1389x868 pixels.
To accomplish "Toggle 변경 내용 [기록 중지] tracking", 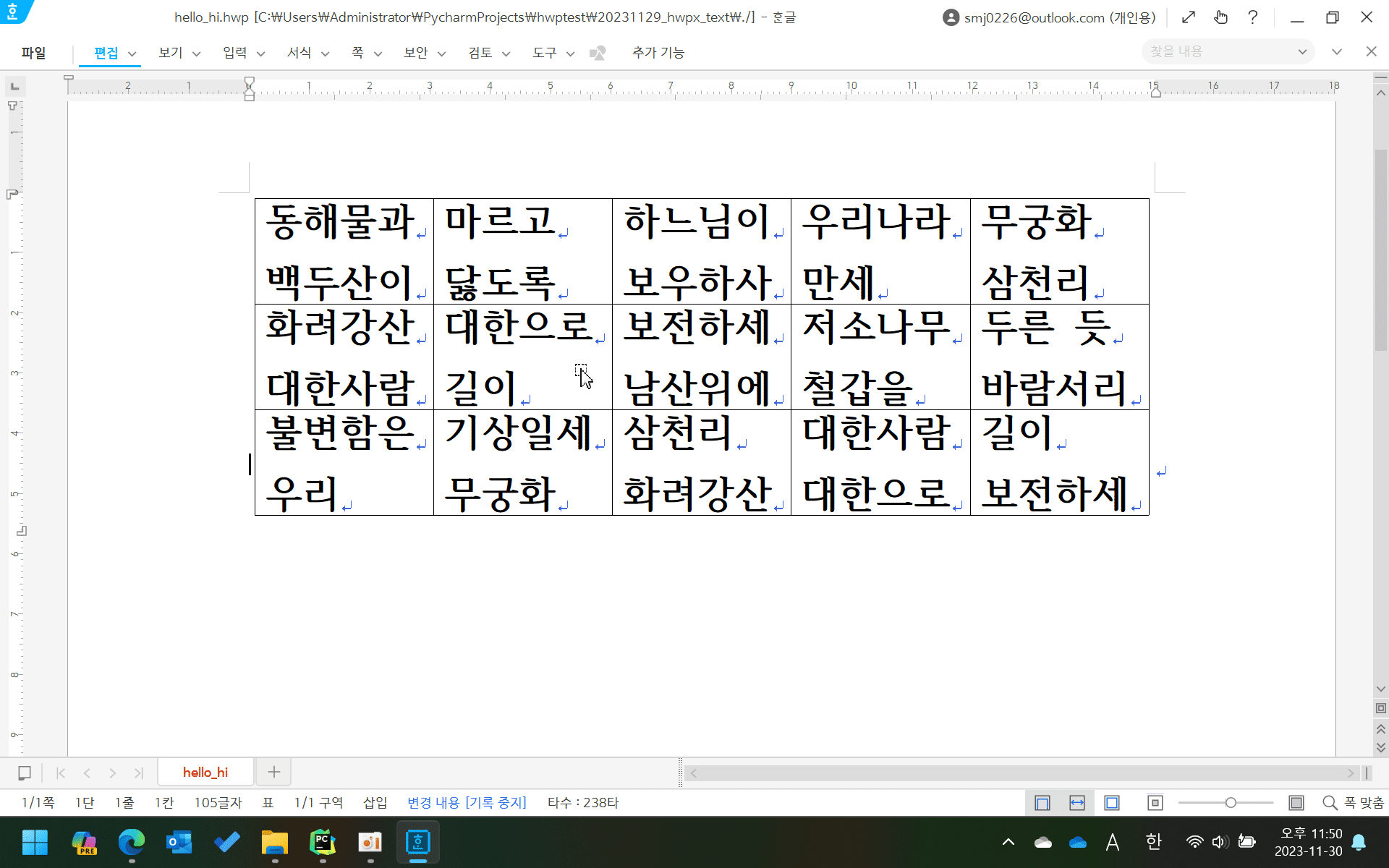I will pyautogui.click(x=467, y=803).
